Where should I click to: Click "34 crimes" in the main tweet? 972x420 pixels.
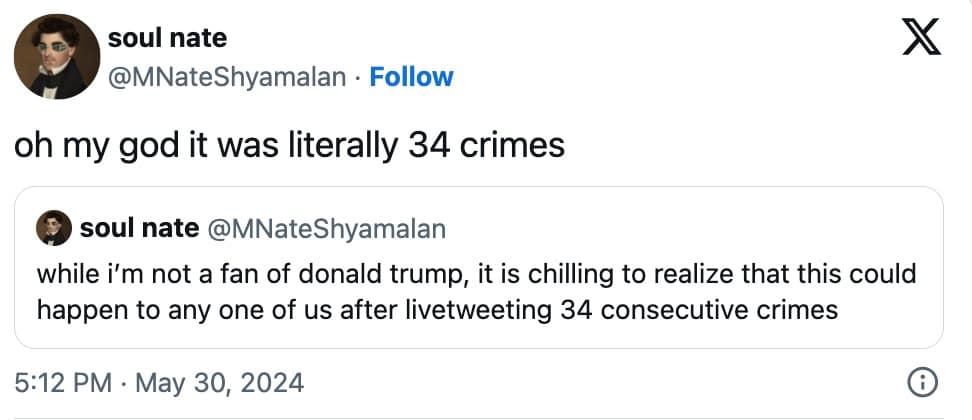(x=487, y=145)
